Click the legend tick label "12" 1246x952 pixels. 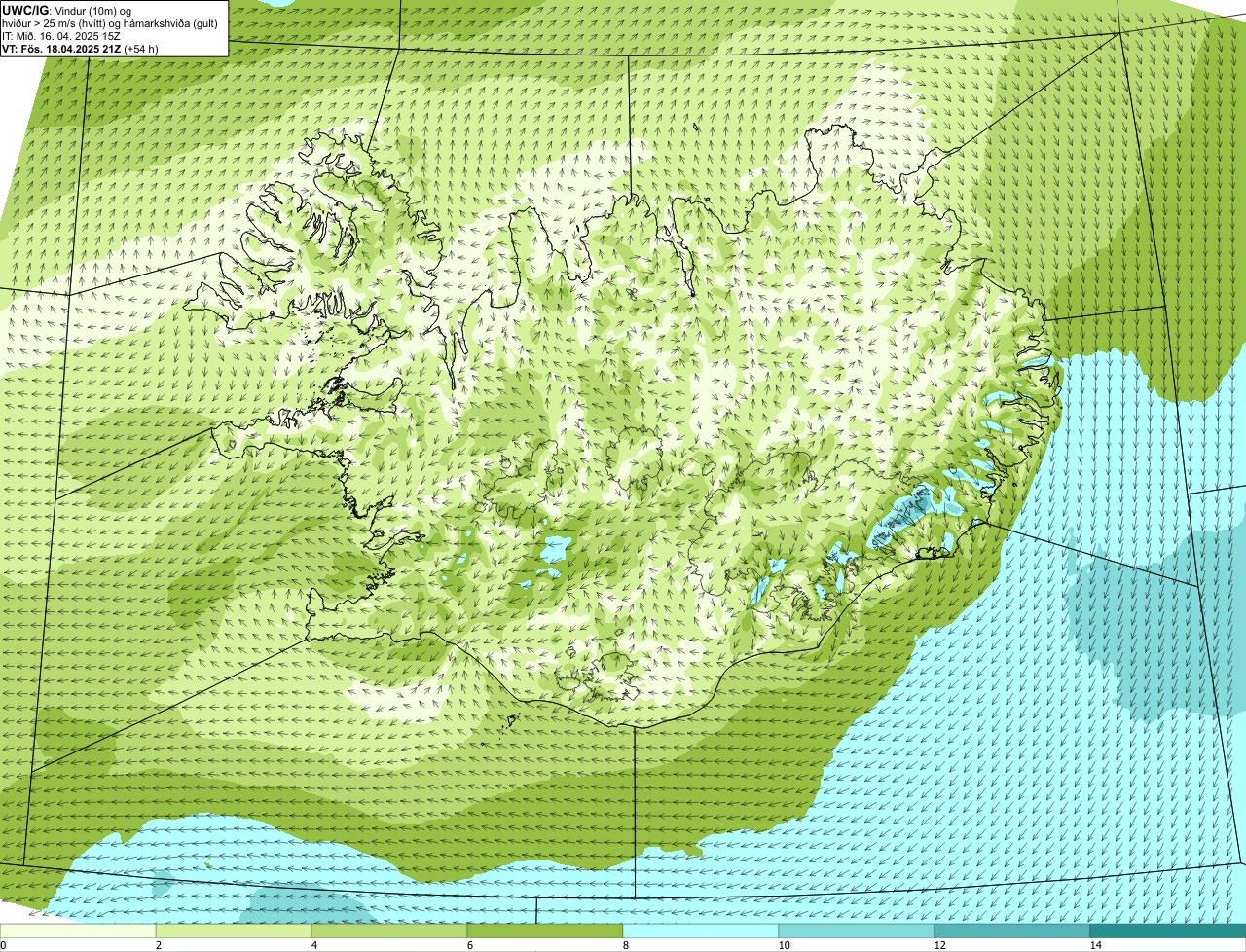point(939,945)
